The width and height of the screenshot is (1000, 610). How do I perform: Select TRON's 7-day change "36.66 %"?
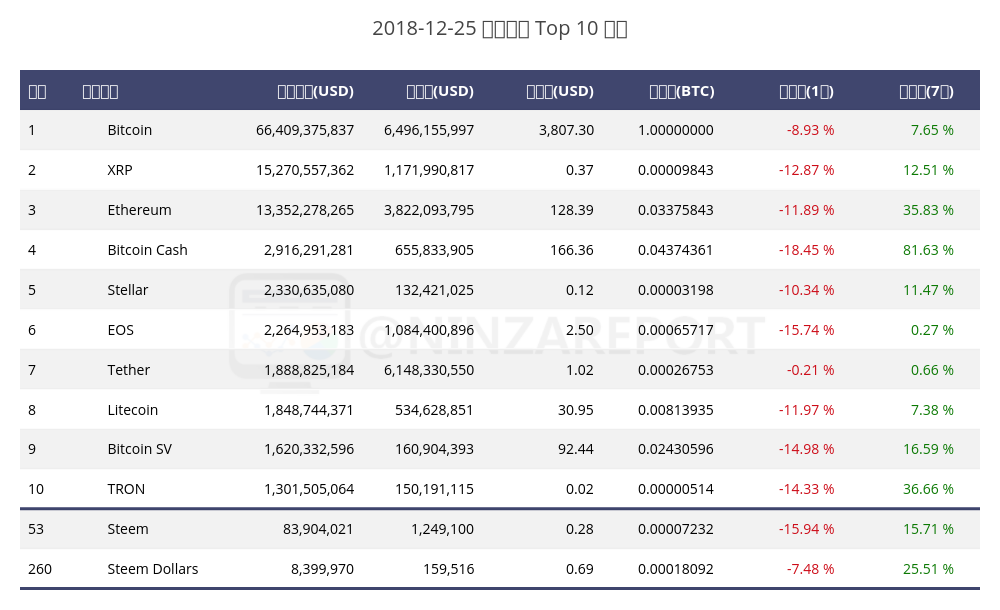click(x=928, y=489)
